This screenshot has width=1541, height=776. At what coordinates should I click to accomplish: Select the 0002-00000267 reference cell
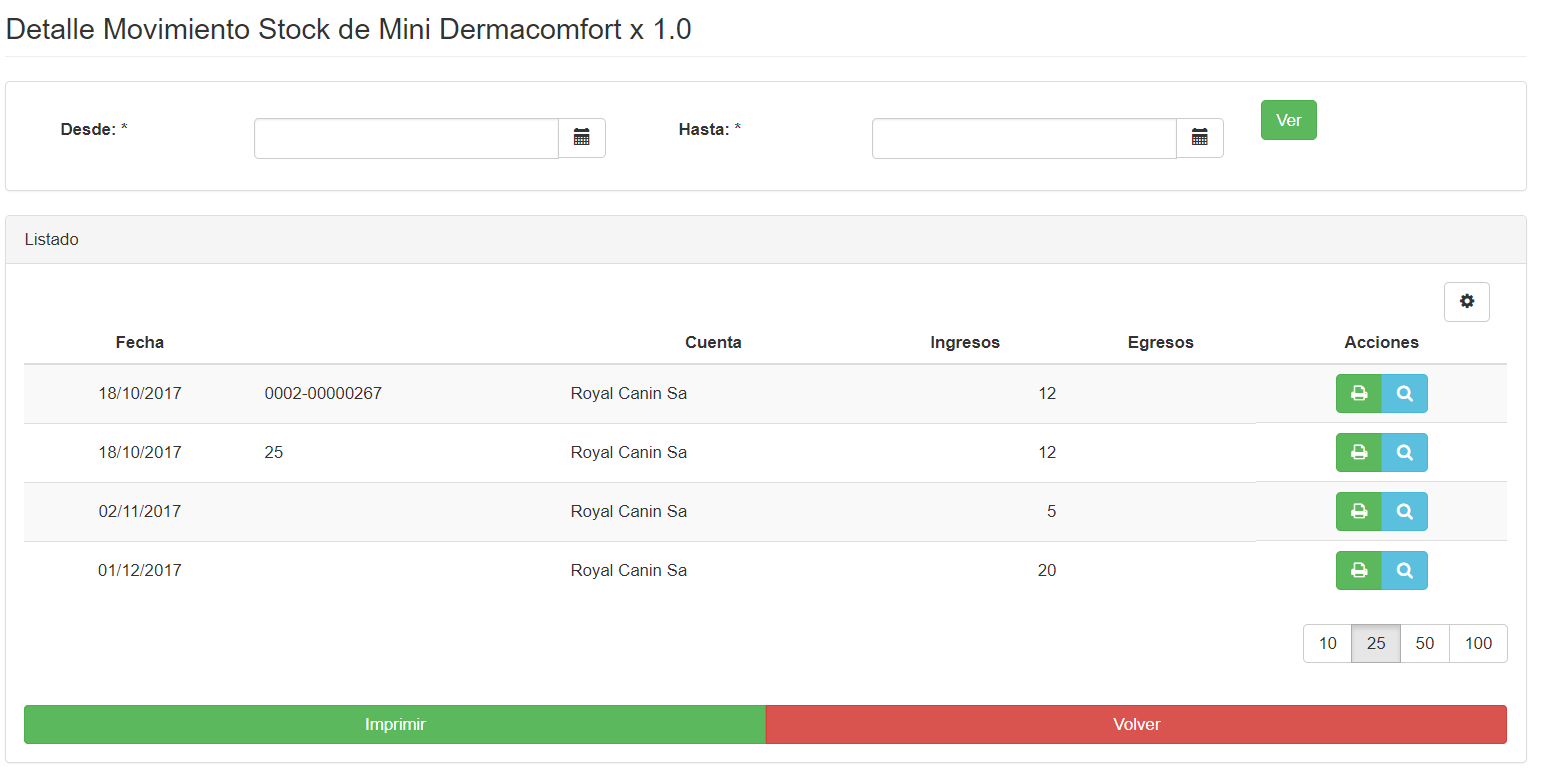point(323,394)
